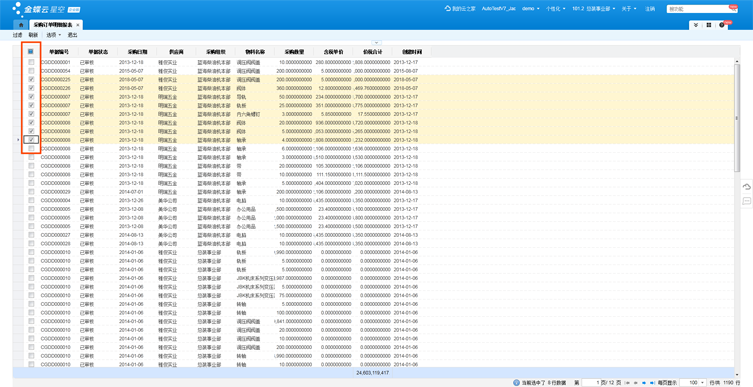This screenshot has height=387, width=753.
Task: Click the vertical scrollbar thumb of grid
Action: [737, 118]
